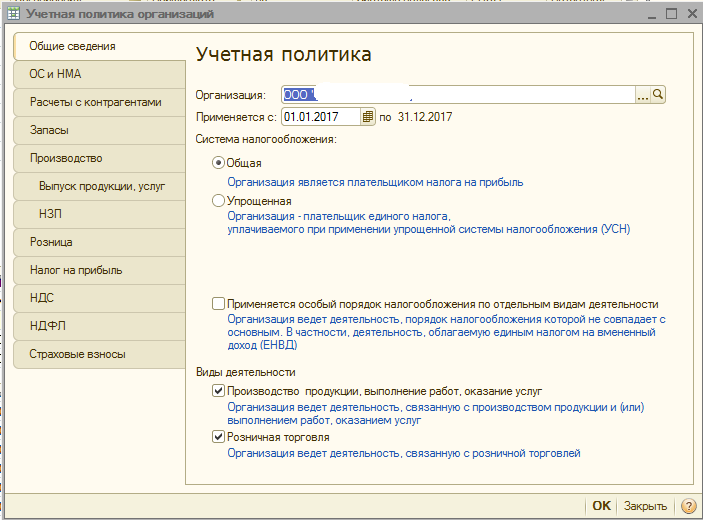Open the calendar picker for start date
The width and height of the screenshot is (703, 520).
click(367, 117)
